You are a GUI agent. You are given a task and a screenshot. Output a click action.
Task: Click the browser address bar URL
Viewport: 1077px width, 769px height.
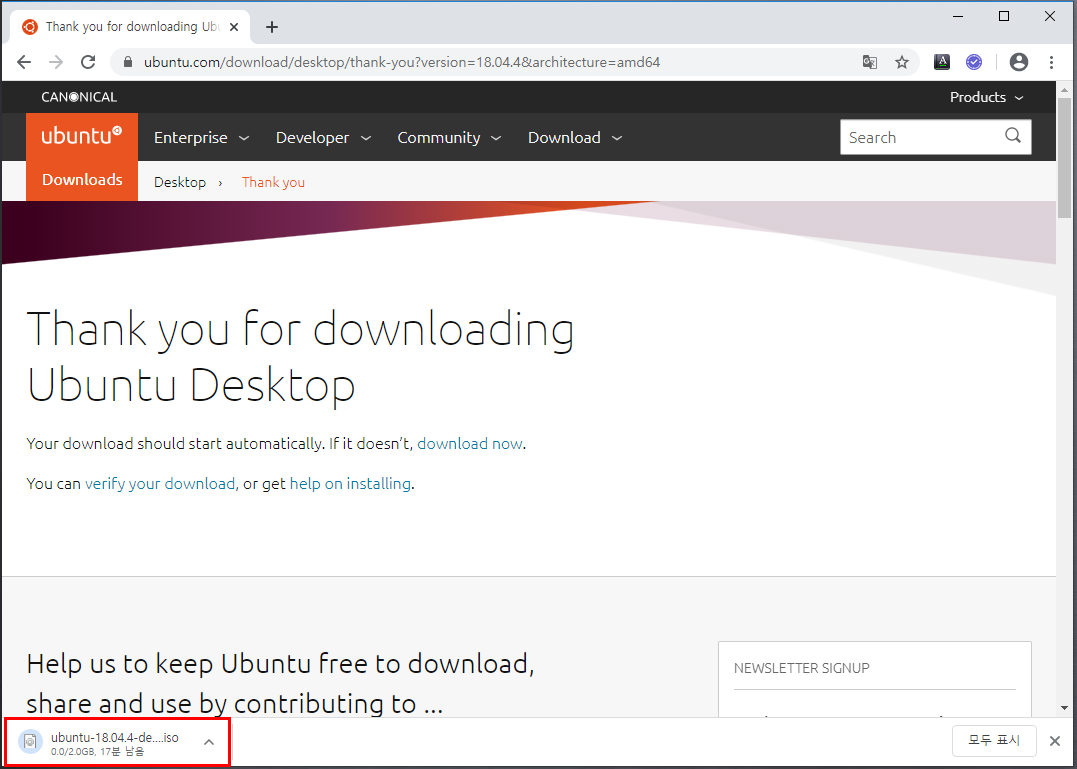tap(402, 62)
